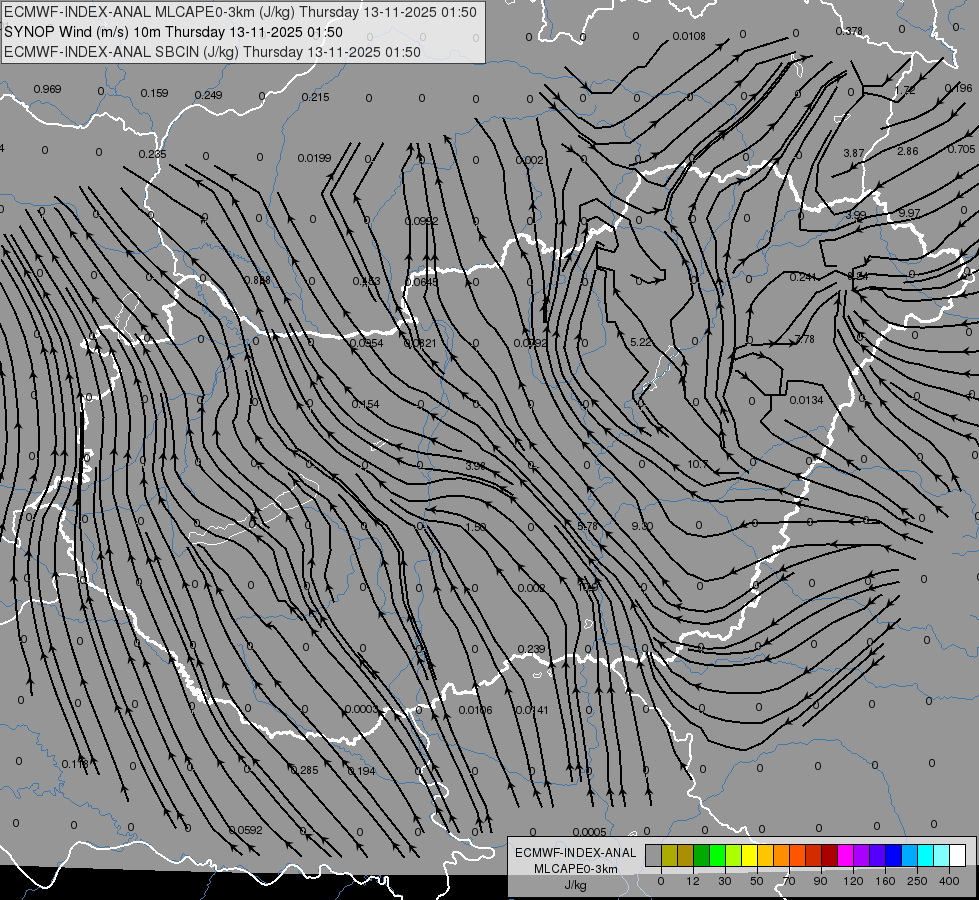Click the map value 10.7

coord(697,464)
